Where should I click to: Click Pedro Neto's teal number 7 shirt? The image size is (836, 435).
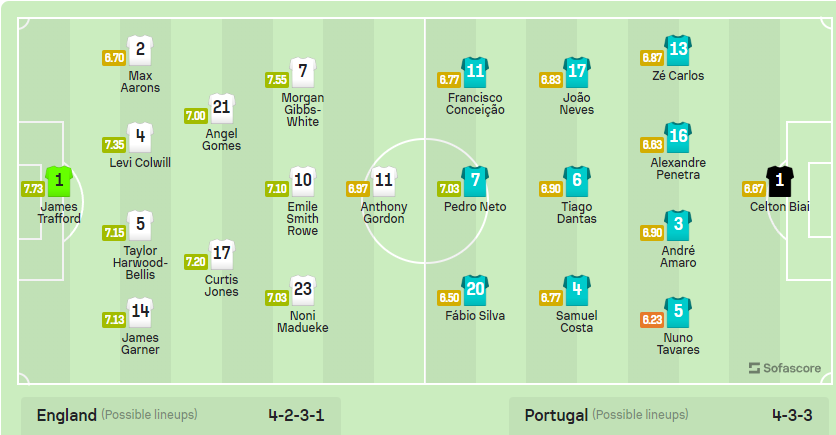click(475, 182)
